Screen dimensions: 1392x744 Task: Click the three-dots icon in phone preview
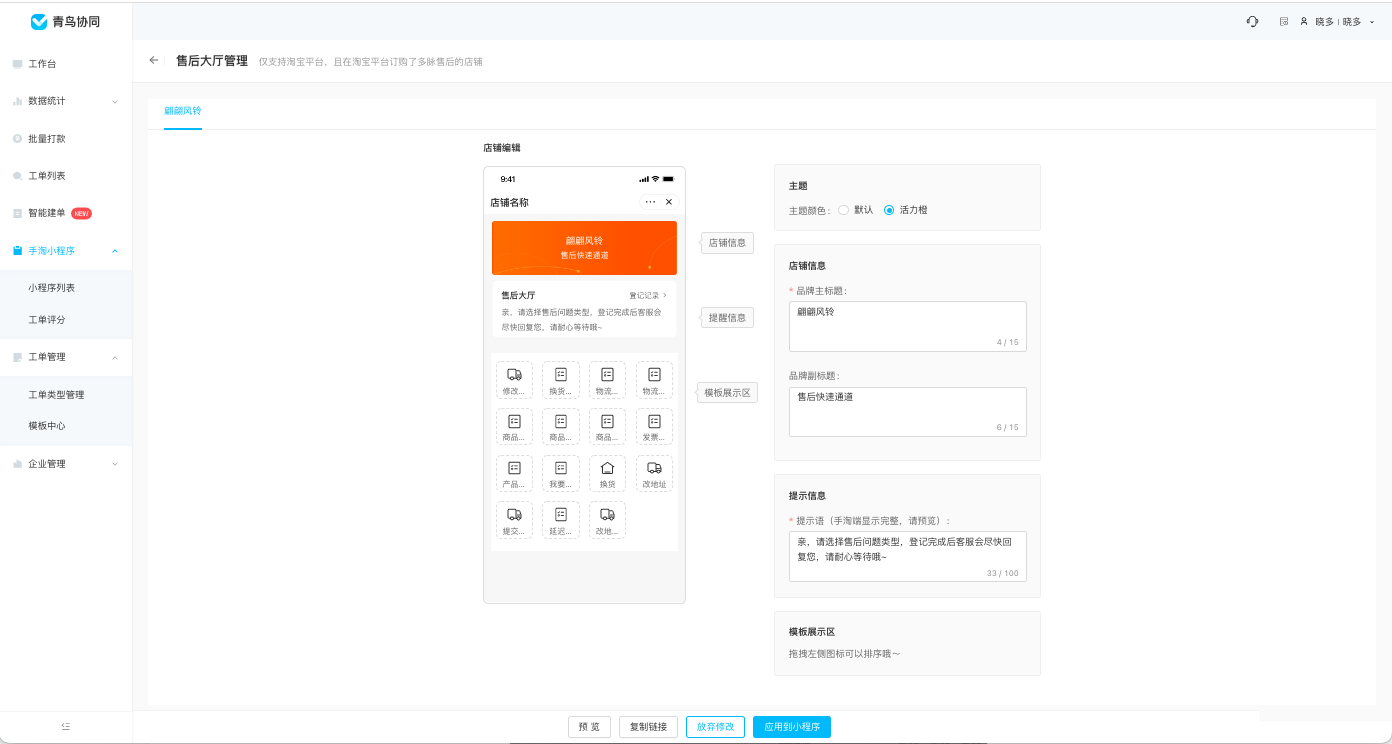click(x=650, y=202)
